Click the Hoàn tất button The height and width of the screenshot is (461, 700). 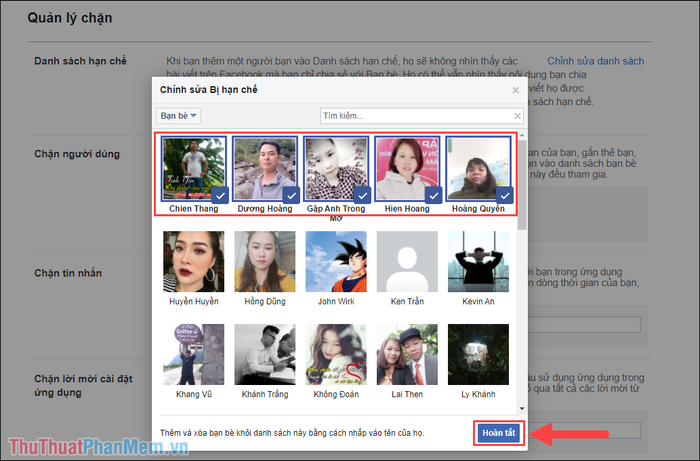pos(499,433)
